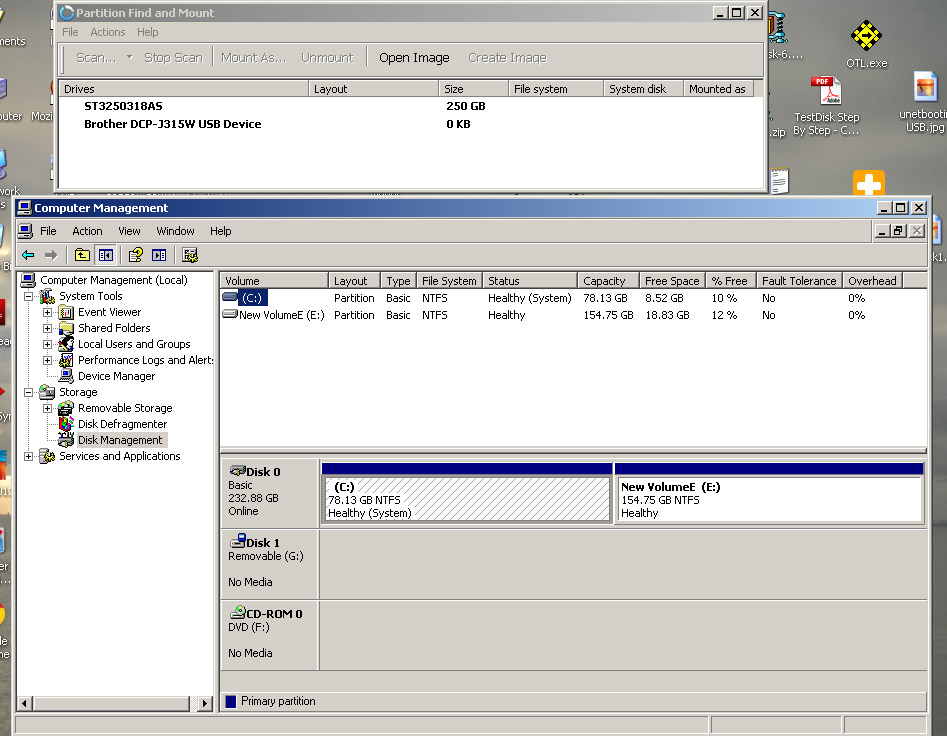Click the Forward arrow toolbar icon
This screenshot has height=736, width=947.
click(x=51, y=255)
